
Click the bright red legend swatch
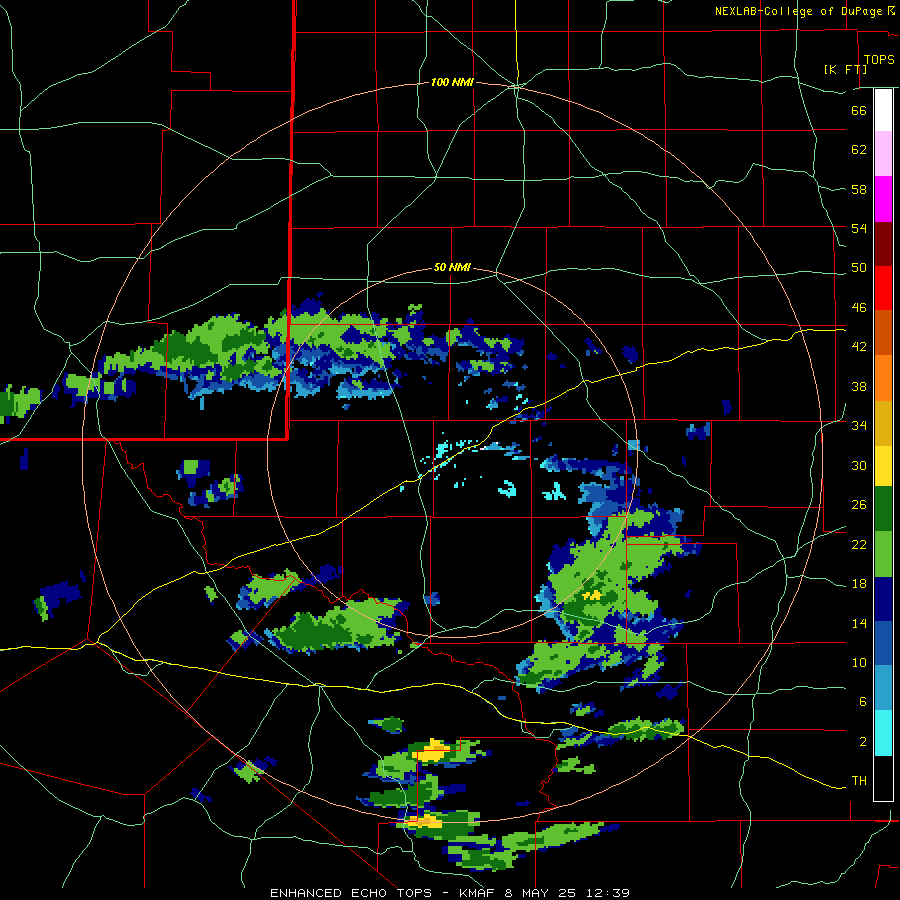(x=883, y=288)
